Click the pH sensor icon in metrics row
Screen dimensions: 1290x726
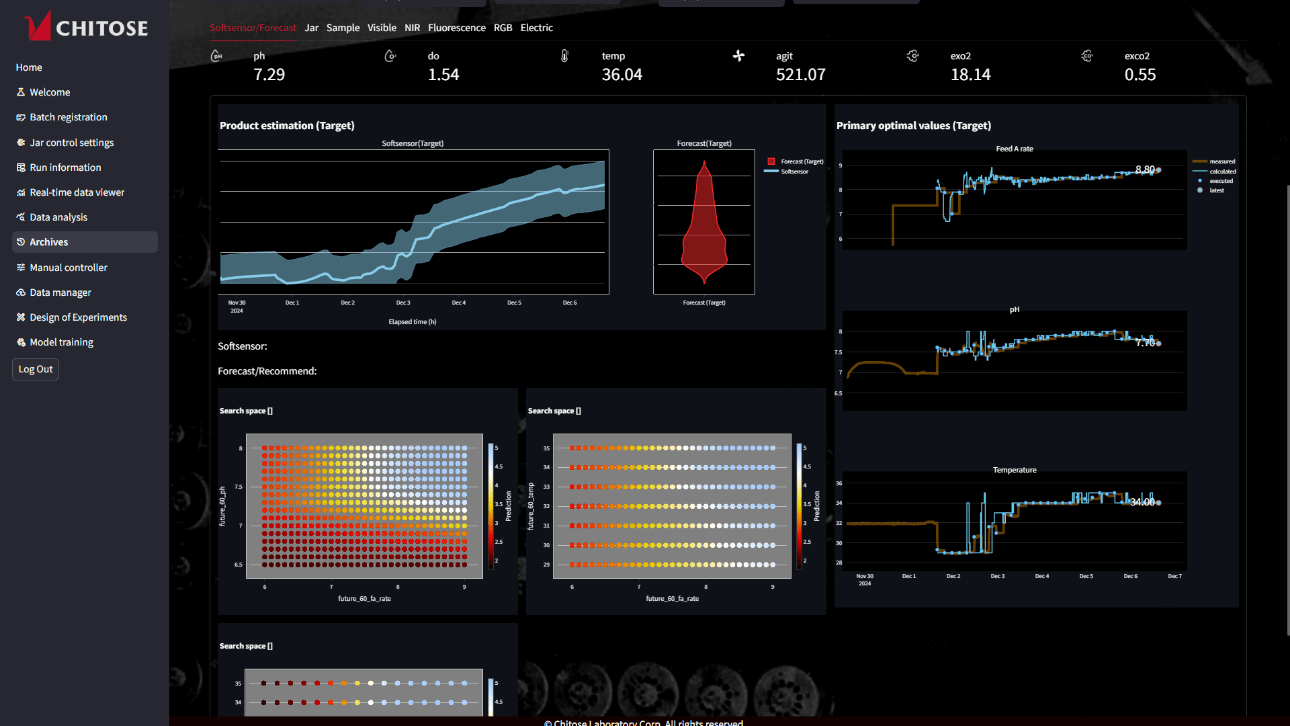pos(217,57)
